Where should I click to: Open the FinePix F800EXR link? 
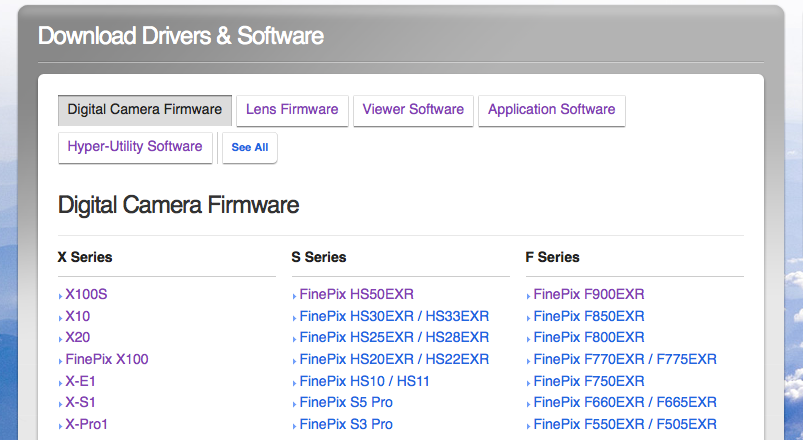tap(589, 338)
